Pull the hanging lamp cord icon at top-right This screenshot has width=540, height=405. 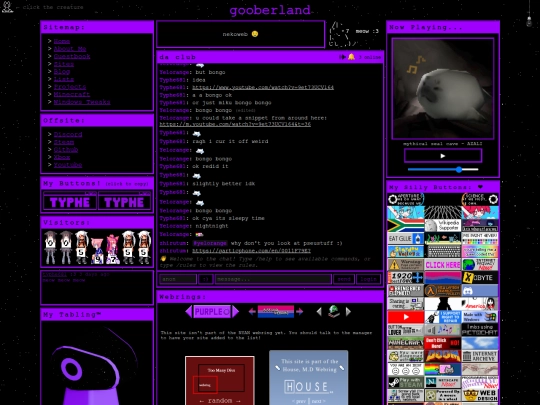click(x=529, y=14)
